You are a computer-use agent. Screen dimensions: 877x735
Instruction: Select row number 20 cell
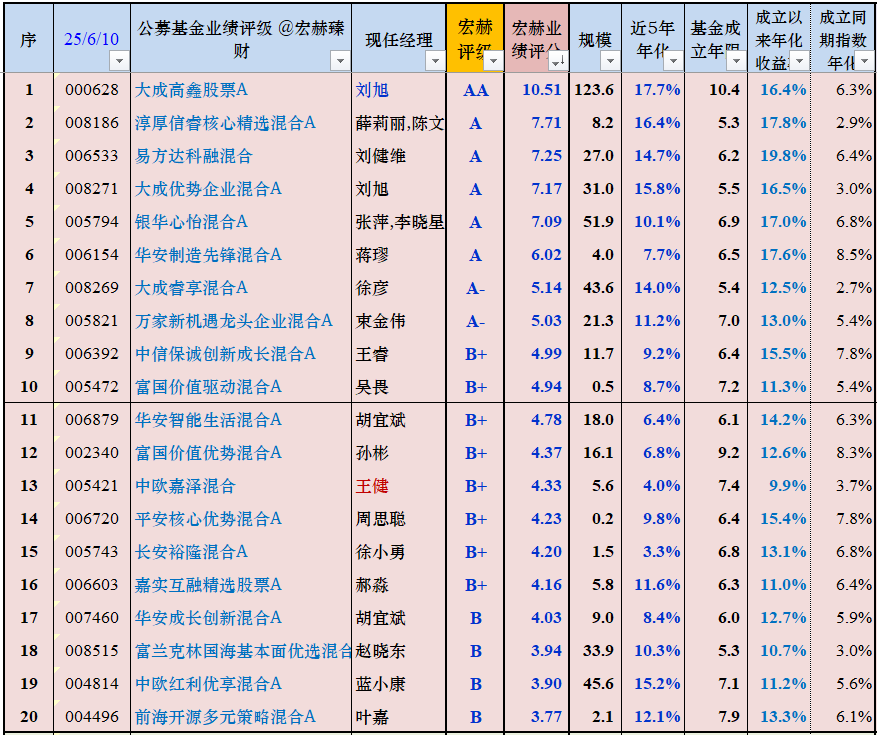click(x=29, y=717)
